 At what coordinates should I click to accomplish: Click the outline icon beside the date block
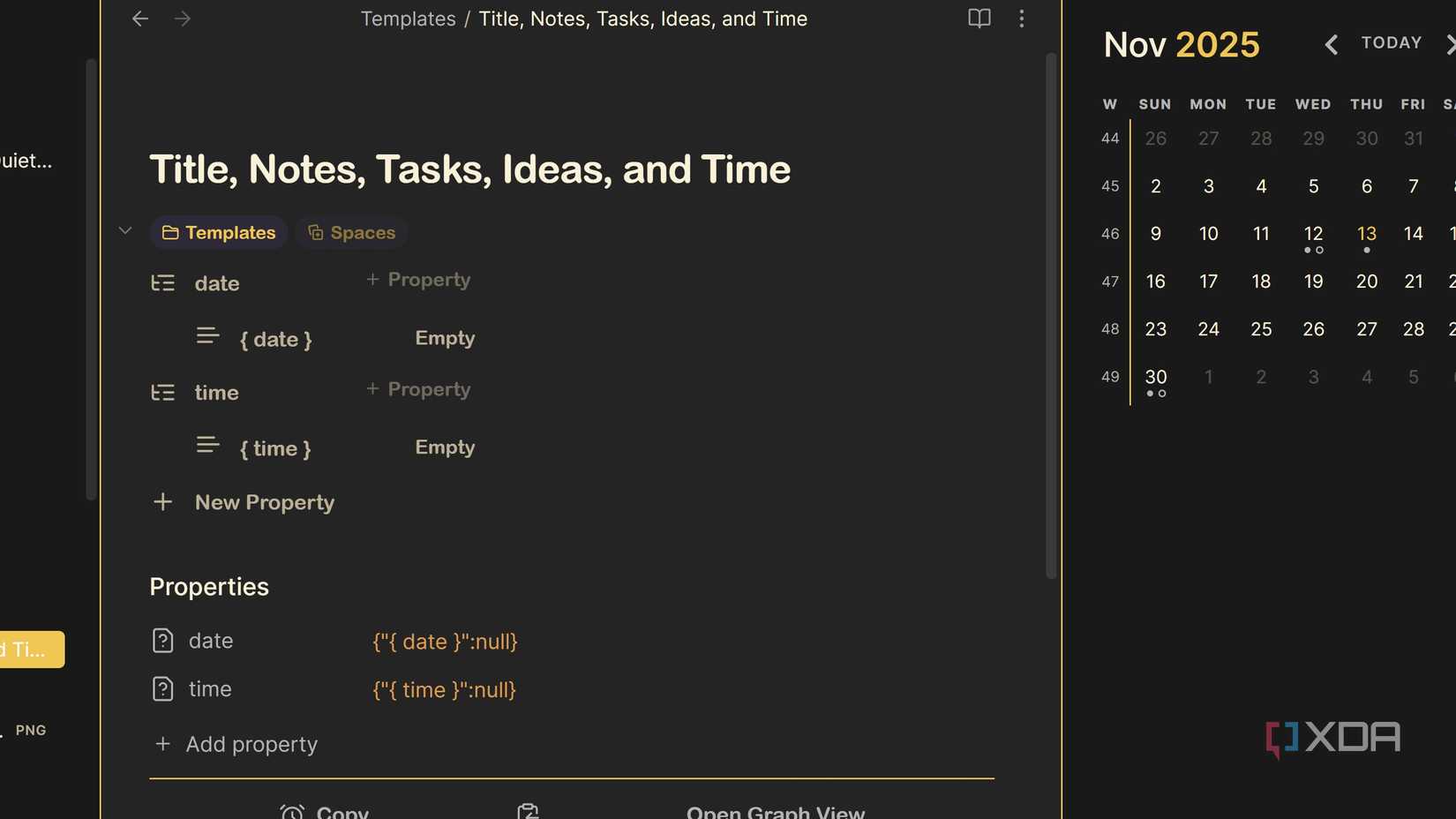[x=163, y=282]
